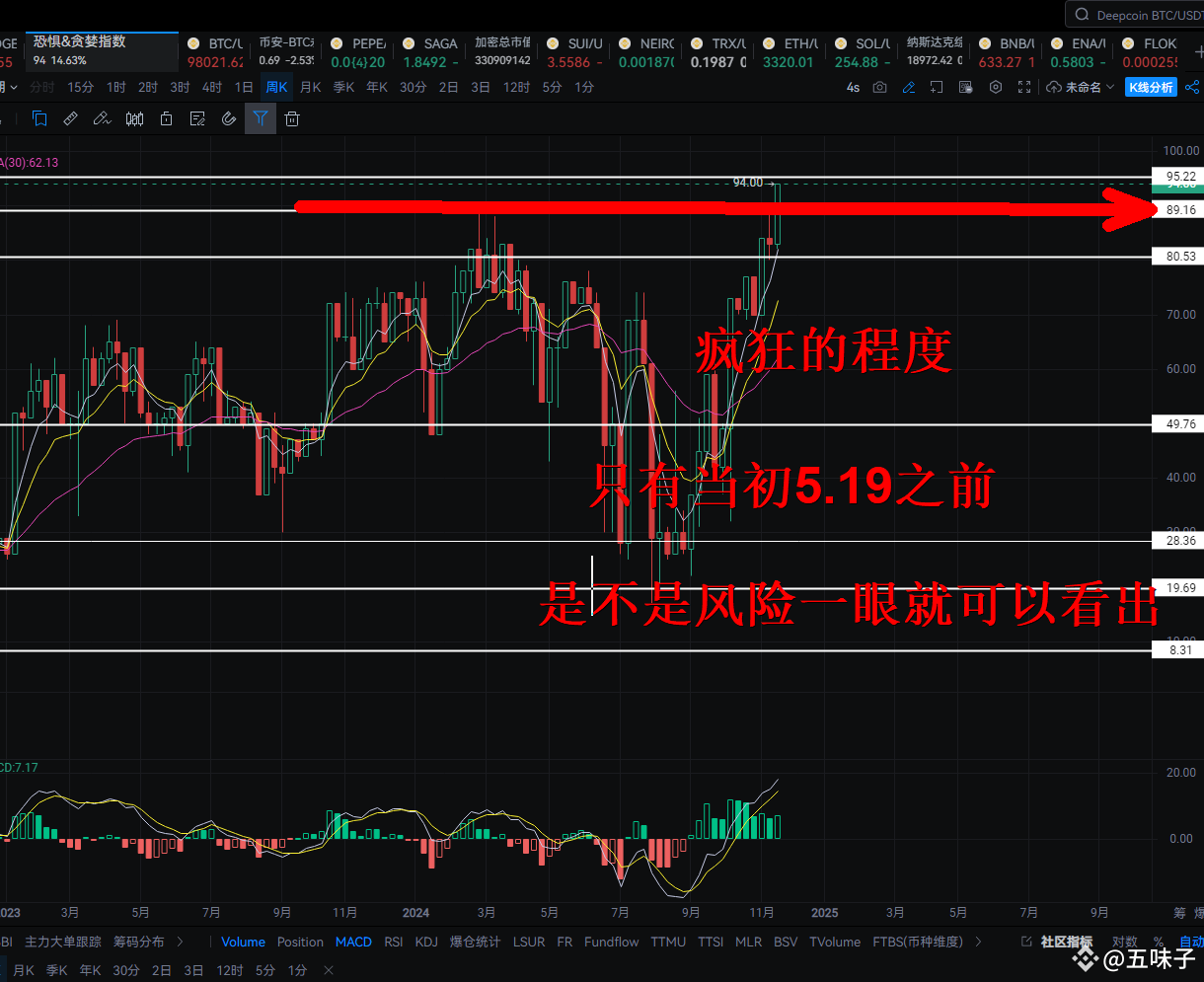Open the 筹码分布 indicator
Screen dimensions: 1204x982
[x=139, y=942]
